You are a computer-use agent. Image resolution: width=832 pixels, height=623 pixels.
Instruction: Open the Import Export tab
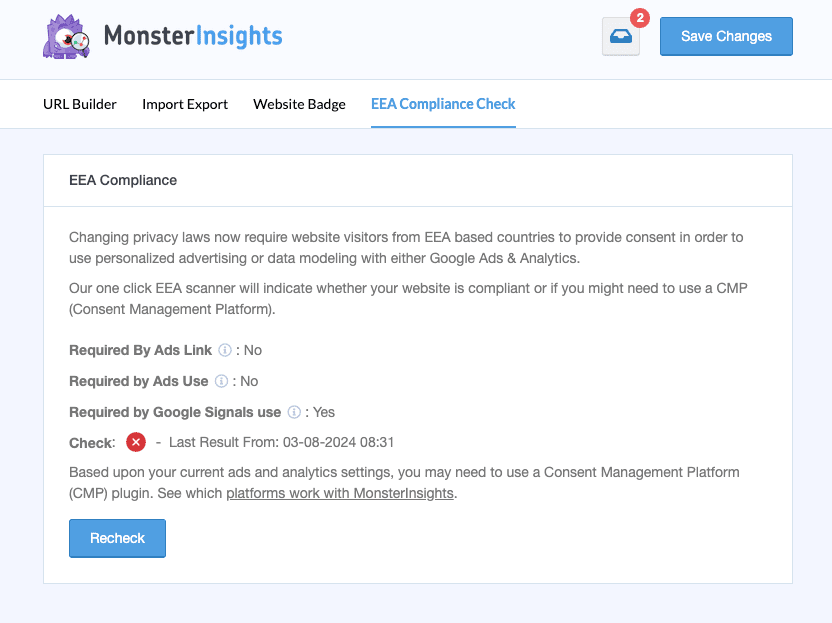[184, 104]
